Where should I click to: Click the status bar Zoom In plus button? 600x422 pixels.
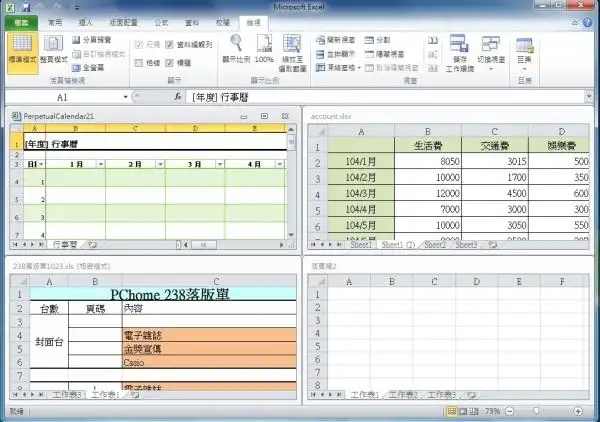click(578, 411)
